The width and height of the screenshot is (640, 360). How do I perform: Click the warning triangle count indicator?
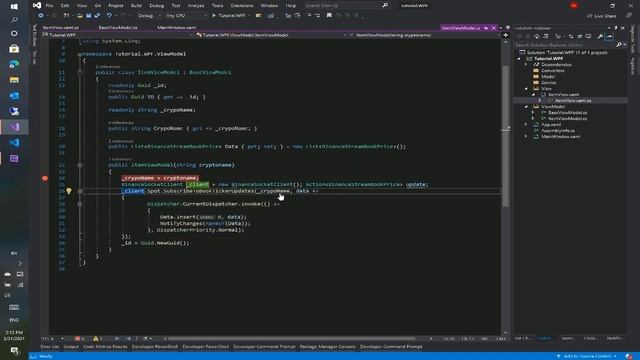[x=96, y=338]
